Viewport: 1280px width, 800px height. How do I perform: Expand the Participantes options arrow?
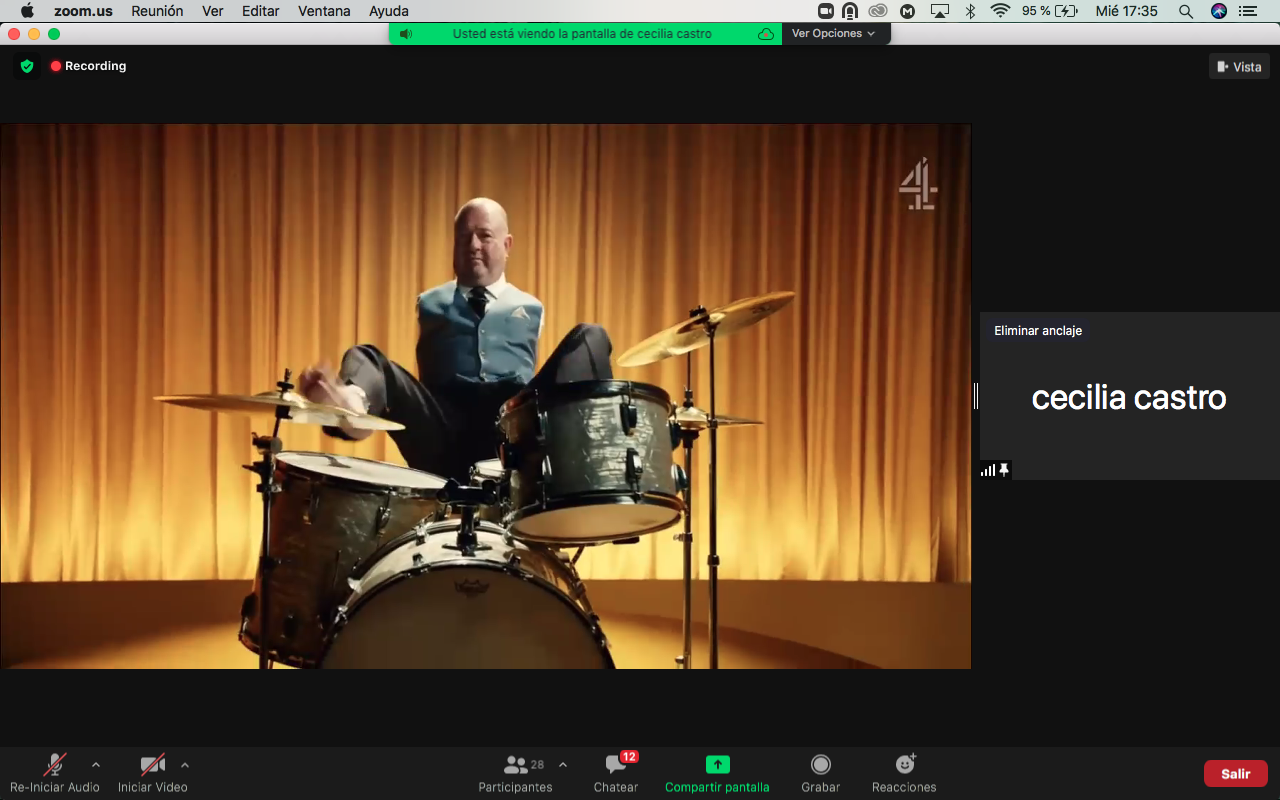point(563,765)
